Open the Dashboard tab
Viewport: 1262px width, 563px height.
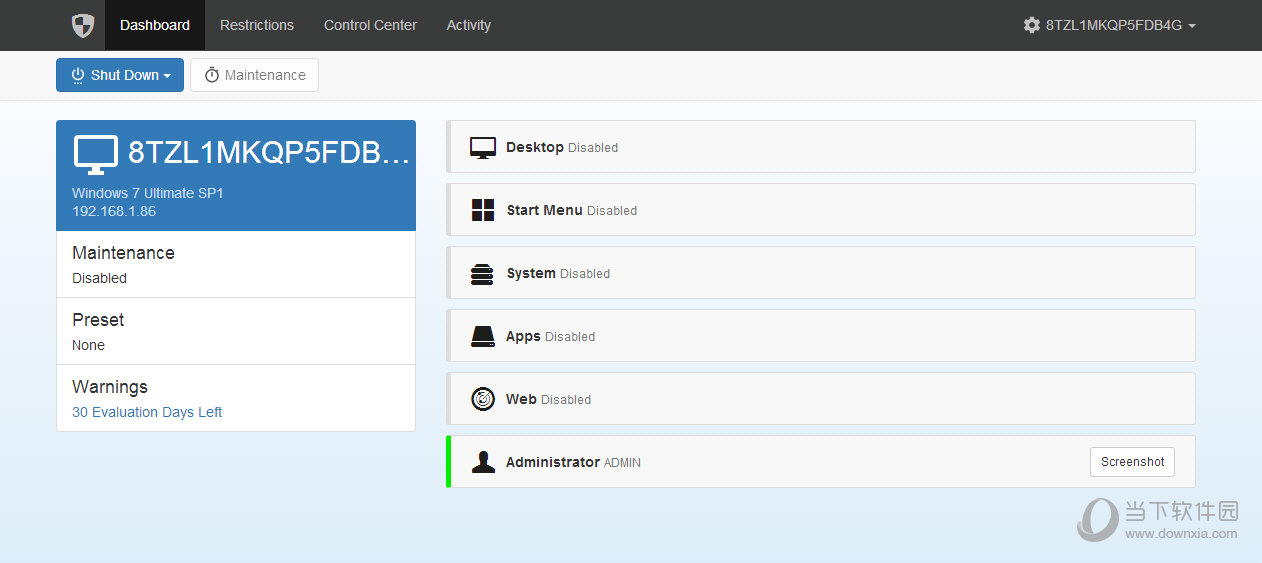coord(155,25)
